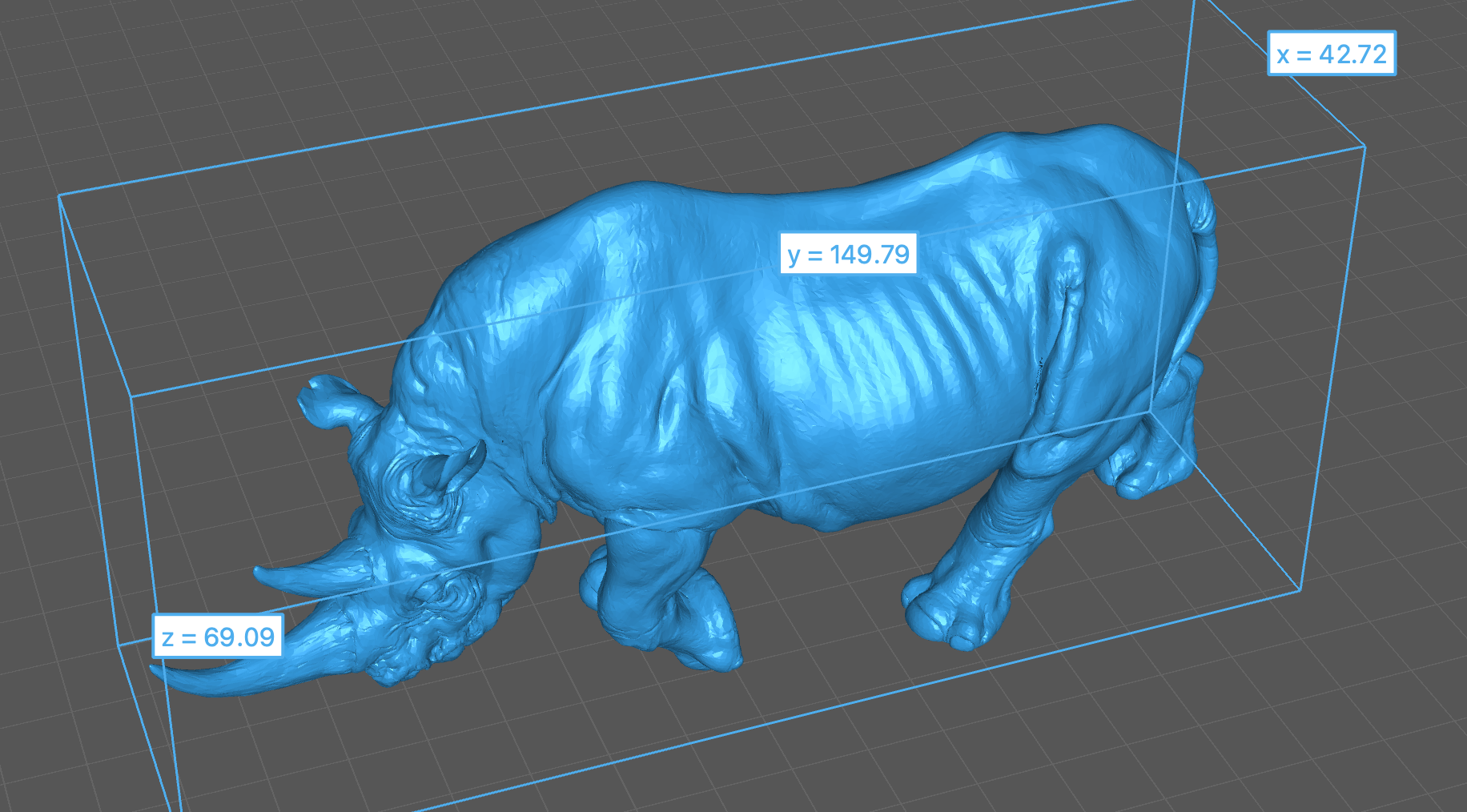1467x812 pixels.
Task: Click the z = 69.09 dimension label
Action: point(218,637)
